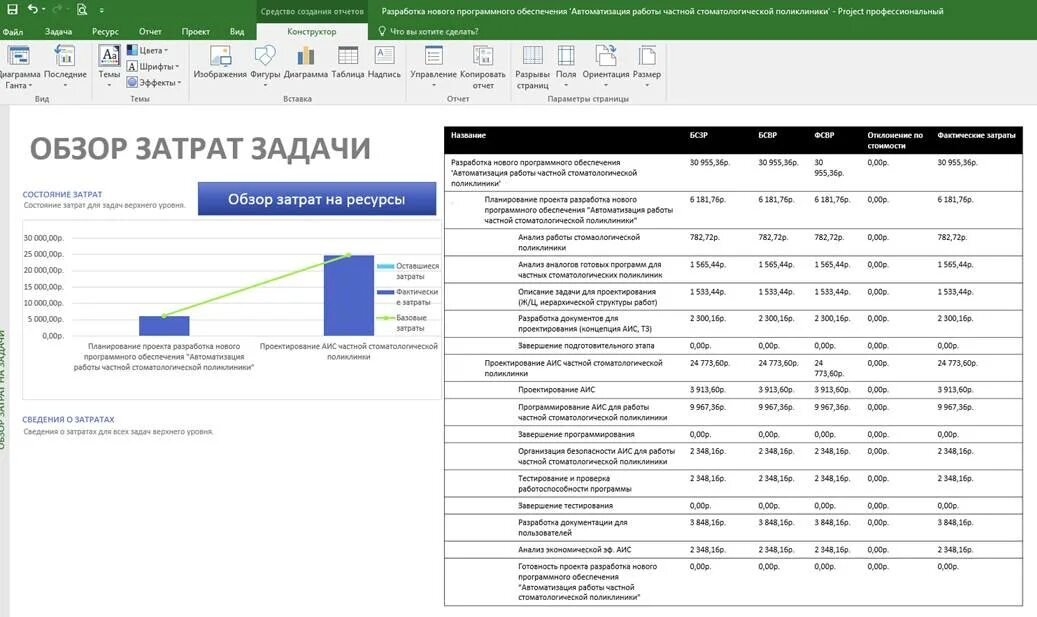Open the Шрифты theme fonts dropdown
This screenshot has width=1037, height=617.
click(152, 66)
